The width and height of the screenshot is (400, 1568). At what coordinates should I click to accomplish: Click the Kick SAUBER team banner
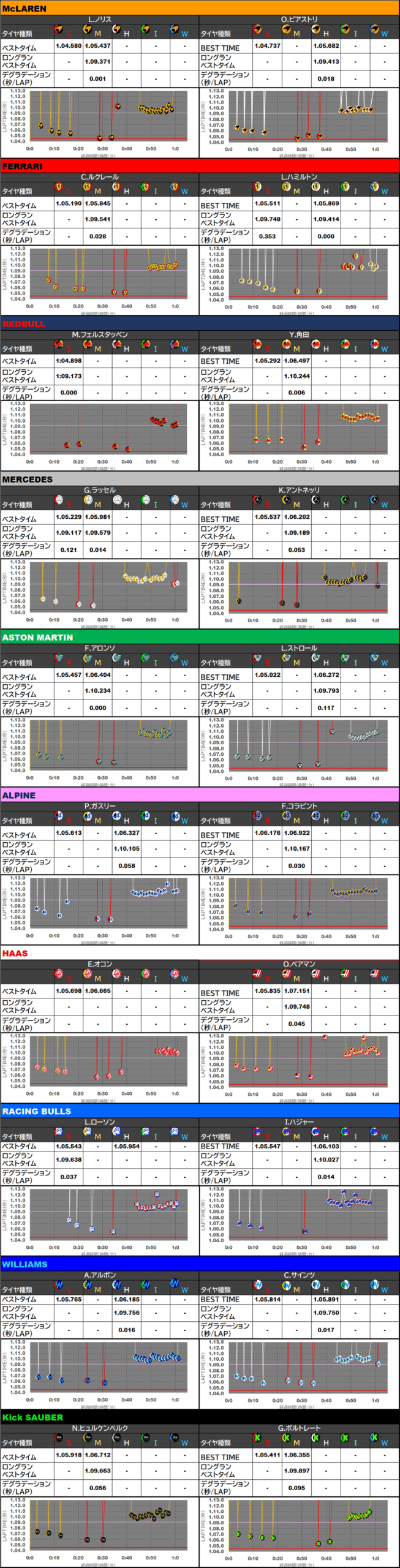click(x=200, y=1417)
